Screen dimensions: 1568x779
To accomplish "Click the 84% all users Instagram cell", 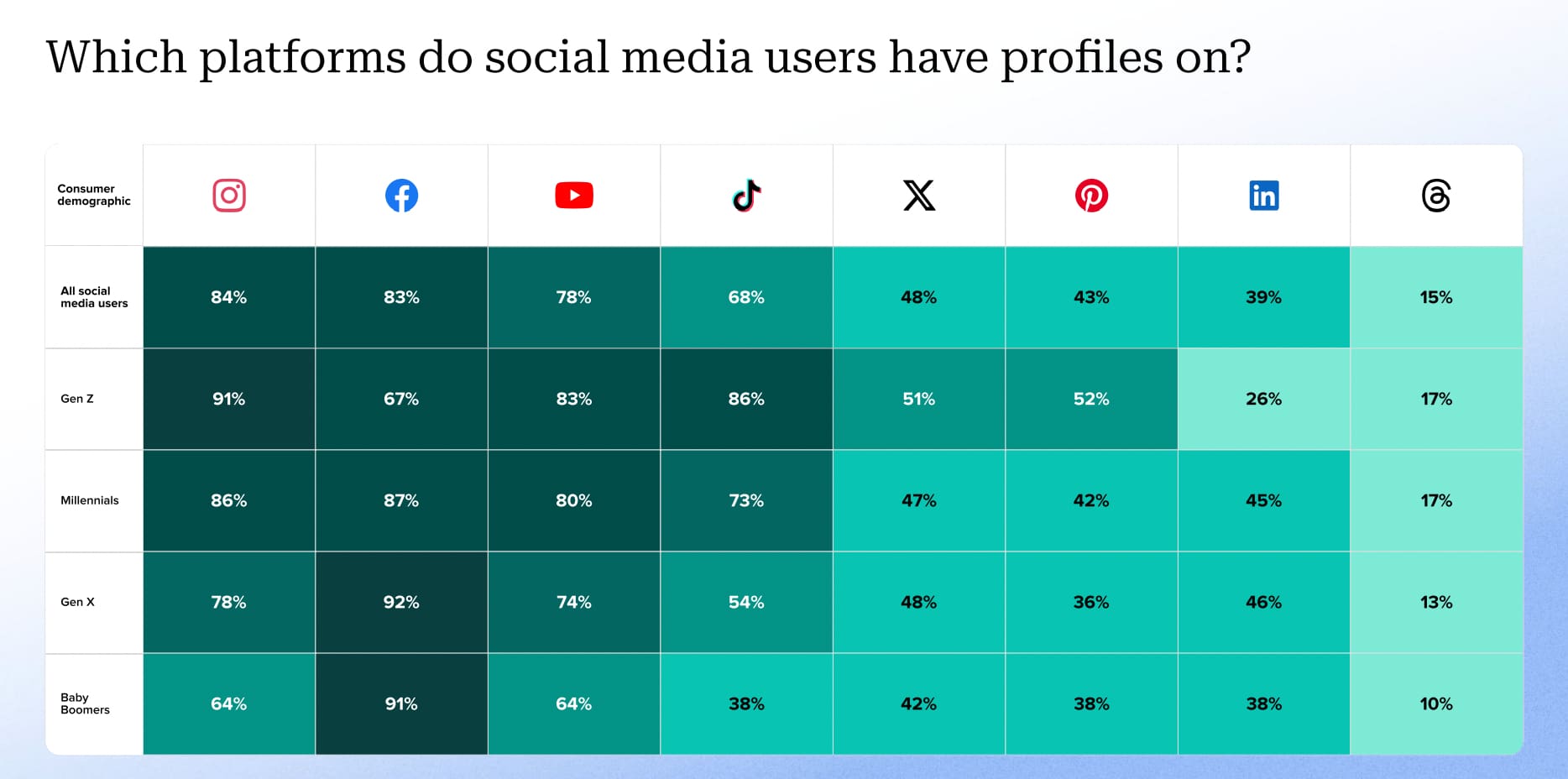I will pos(229,297).
